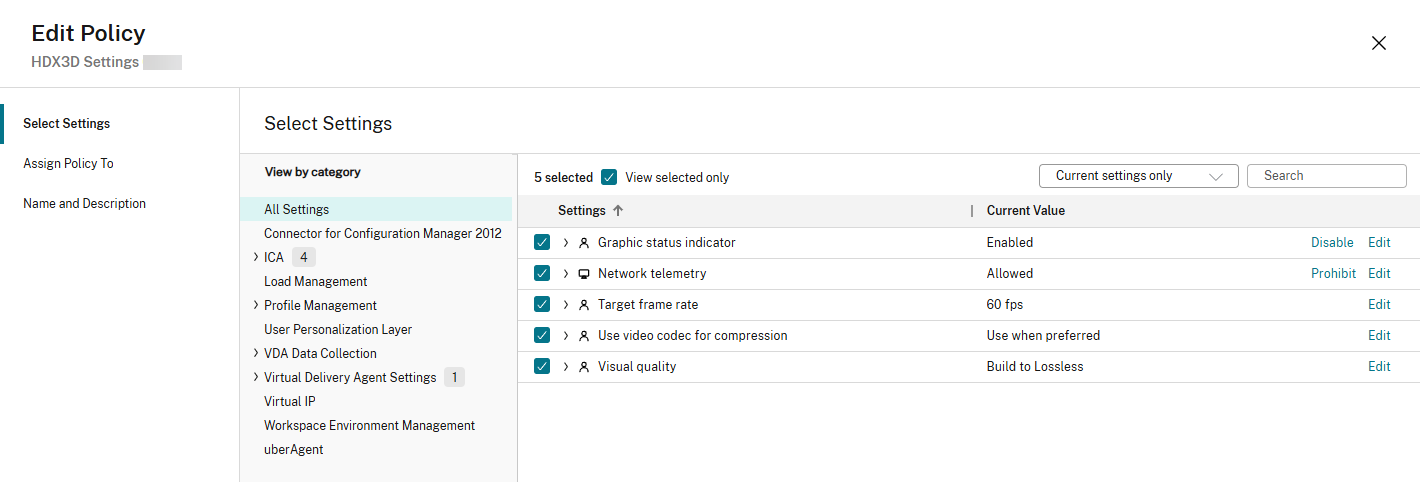
Task: Open the Name and Description step
Action: click(84, 204)
